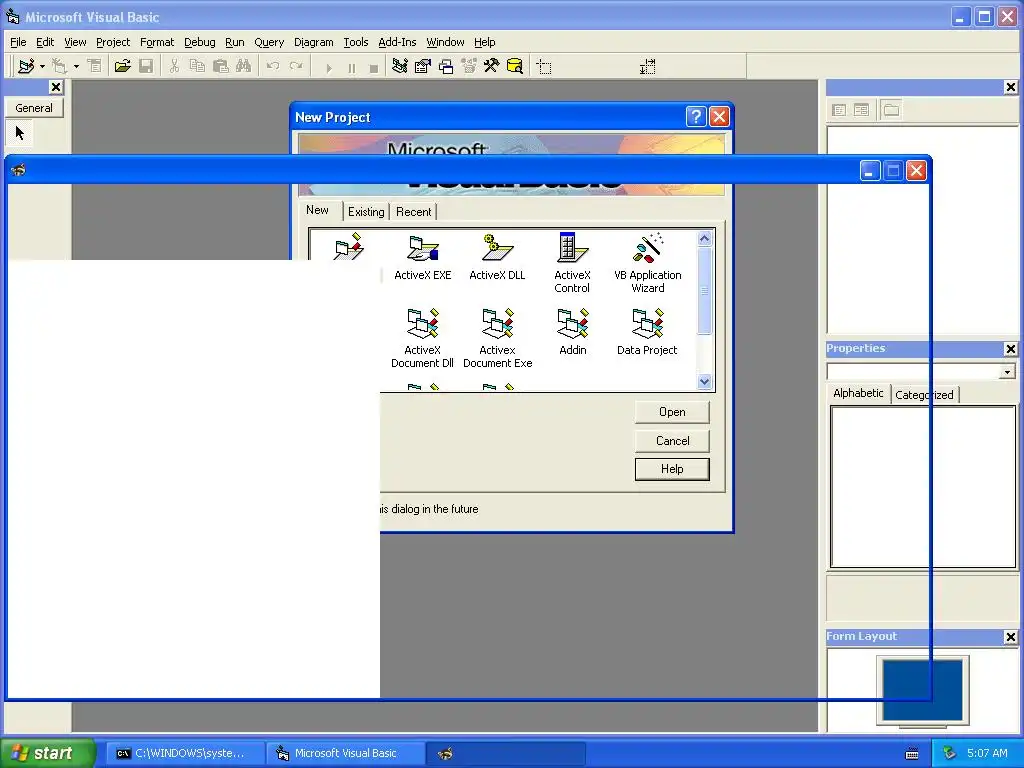Open the Project menu
The width and height of the screenshot is (1024, 768).
pos(113,42)
